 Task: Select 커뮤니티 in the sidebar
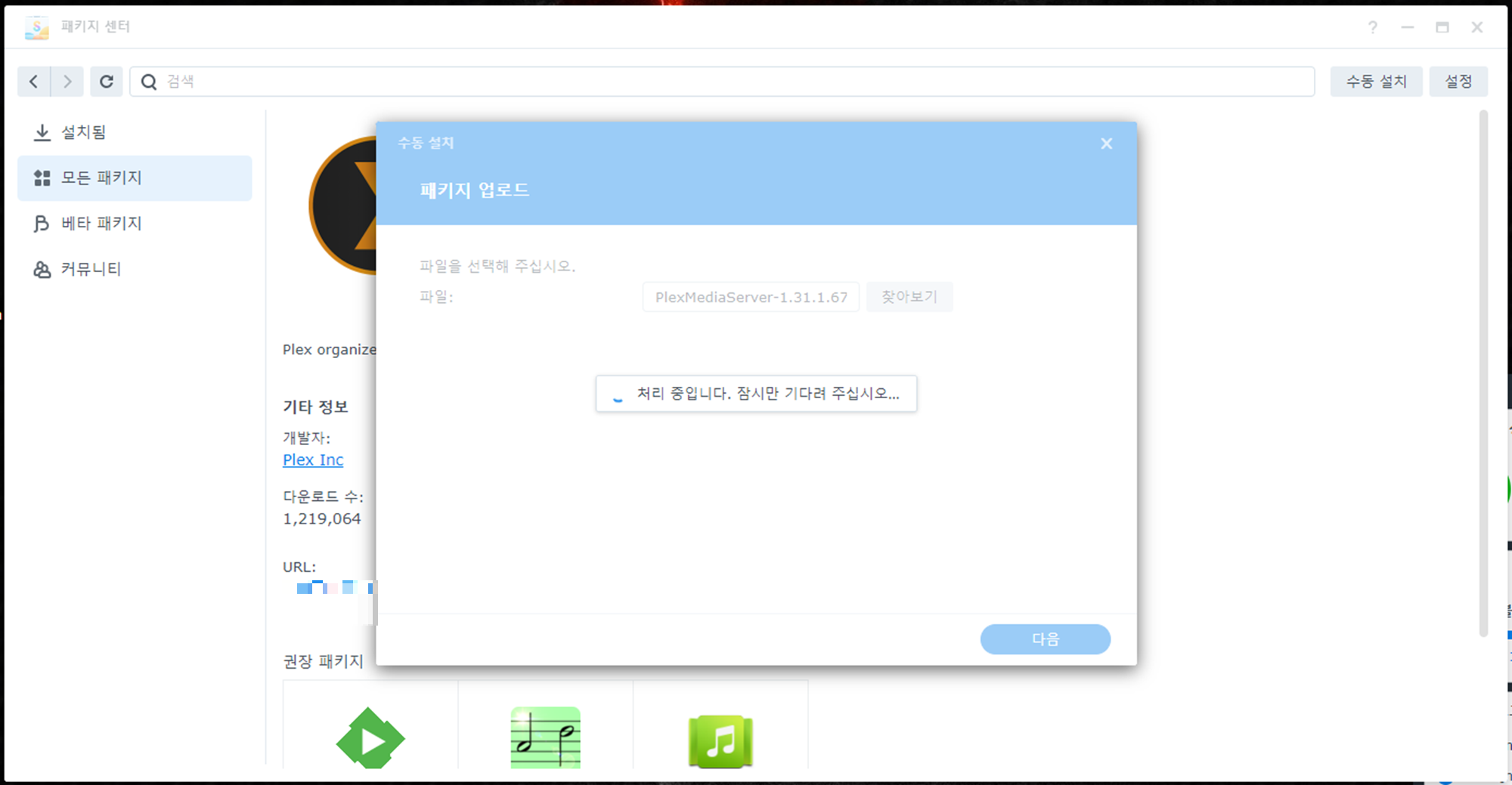click(135, 269)
